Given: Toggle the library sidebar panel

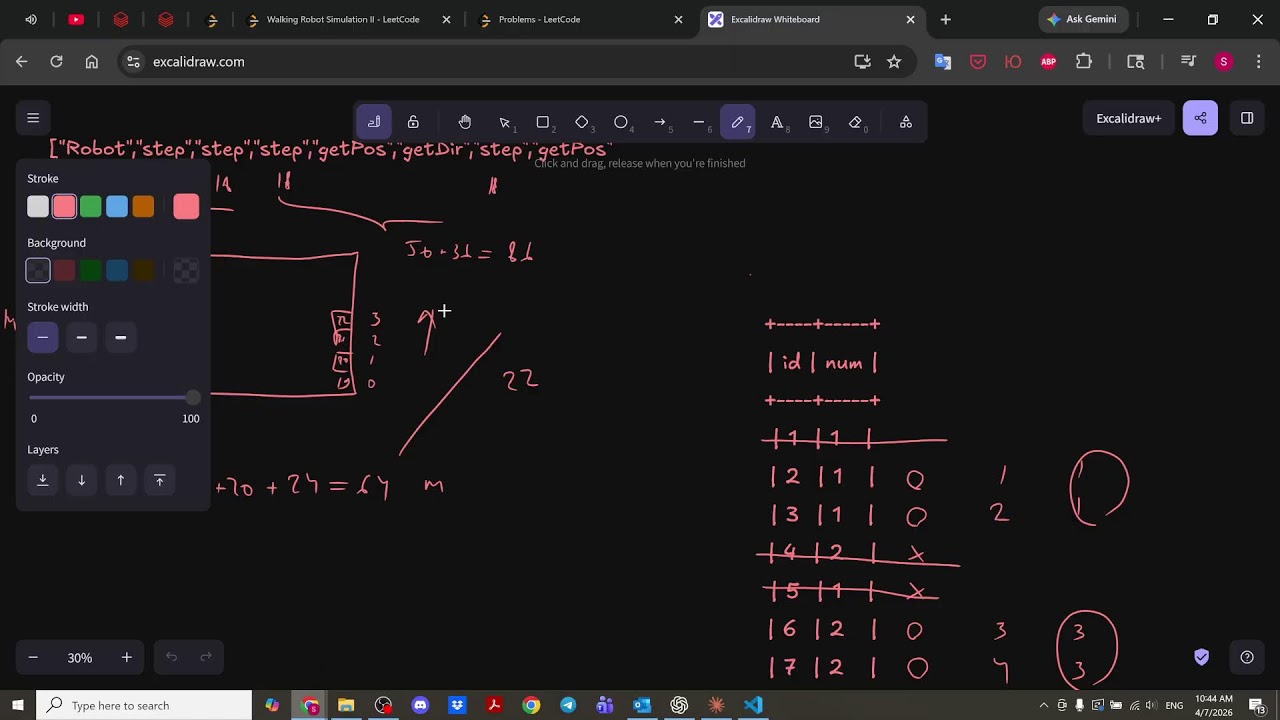Looking at the screenshot, I should pyautogui.click(x=1247, y=118).
